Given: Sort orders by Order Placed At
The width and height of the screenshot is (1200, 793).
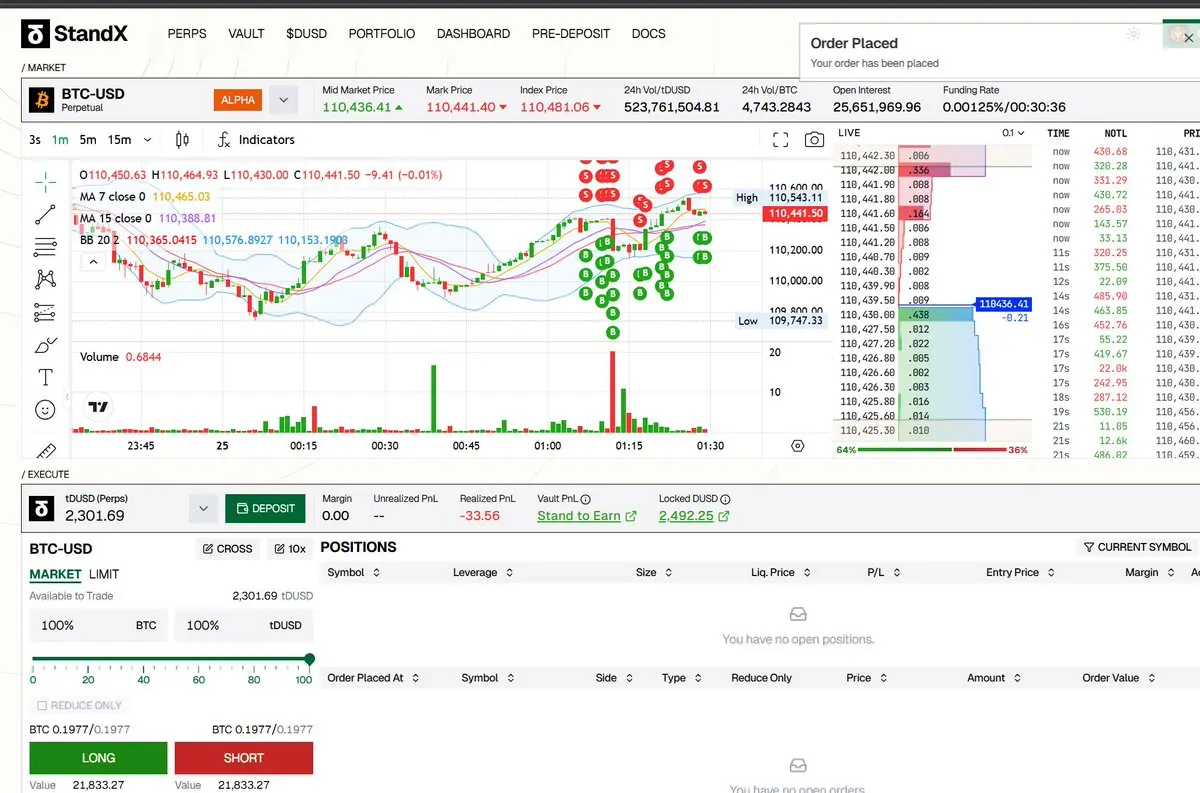Looking at the screenshot, I should coord(373,678).
